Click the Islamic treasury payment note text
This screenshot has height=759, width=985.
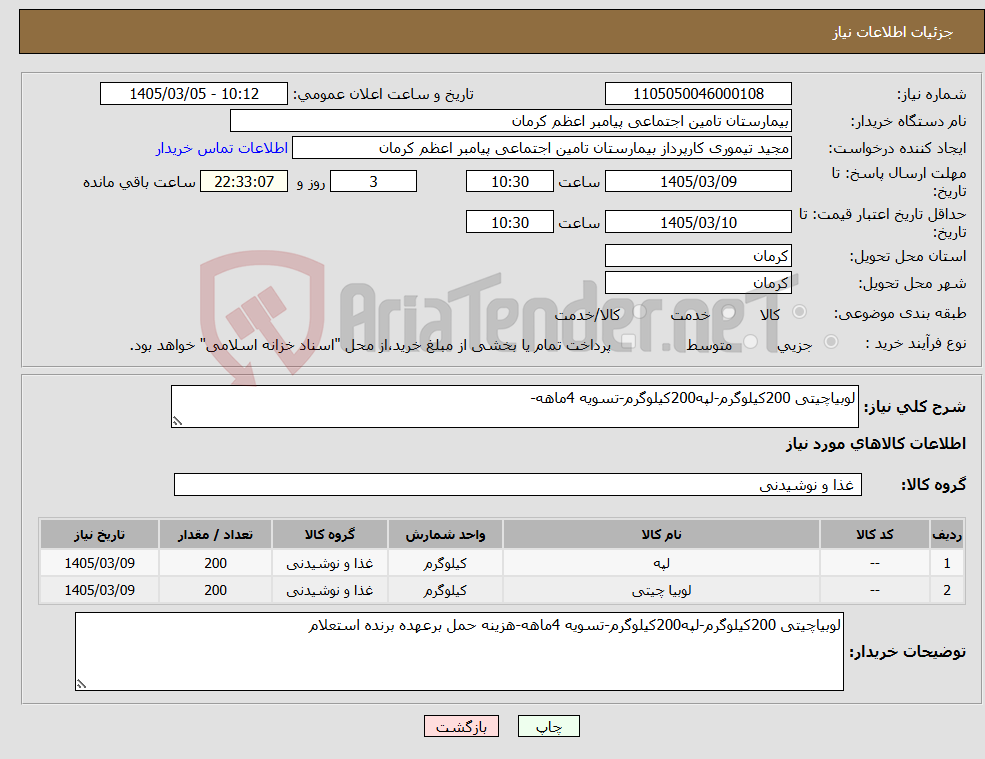pyautogui.click(x=370, y=345)
